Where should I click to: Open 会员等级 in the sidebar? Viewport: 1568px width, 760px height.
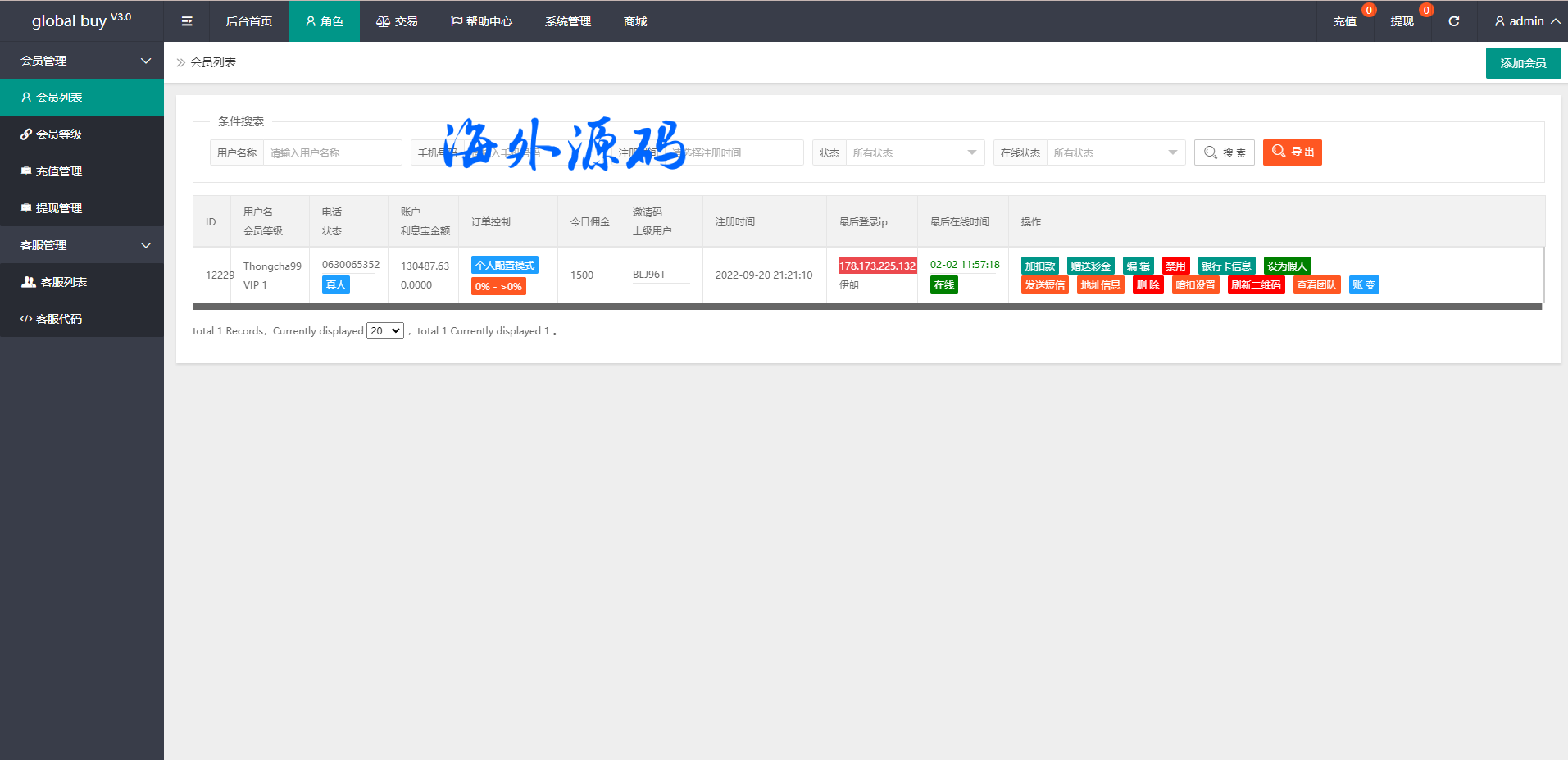click(59, 134)
